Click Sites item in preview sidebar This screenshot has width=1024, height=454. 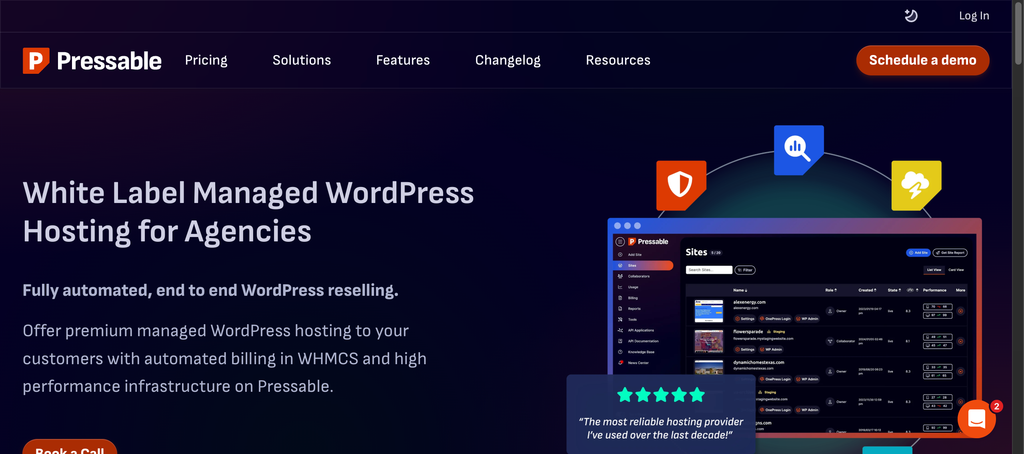click(643, 265)
